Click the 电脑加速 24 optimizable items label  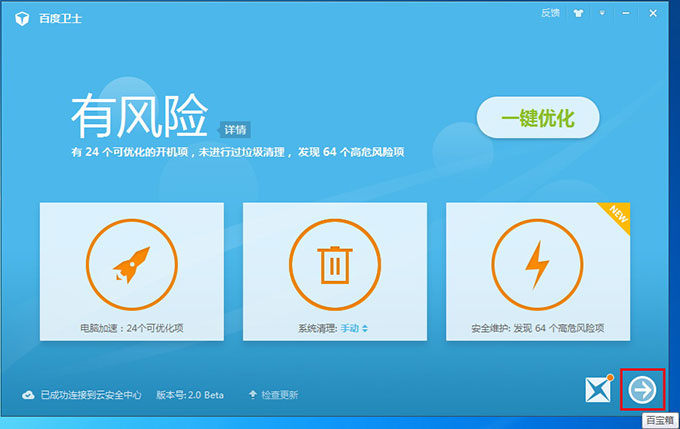coord(131,328)
